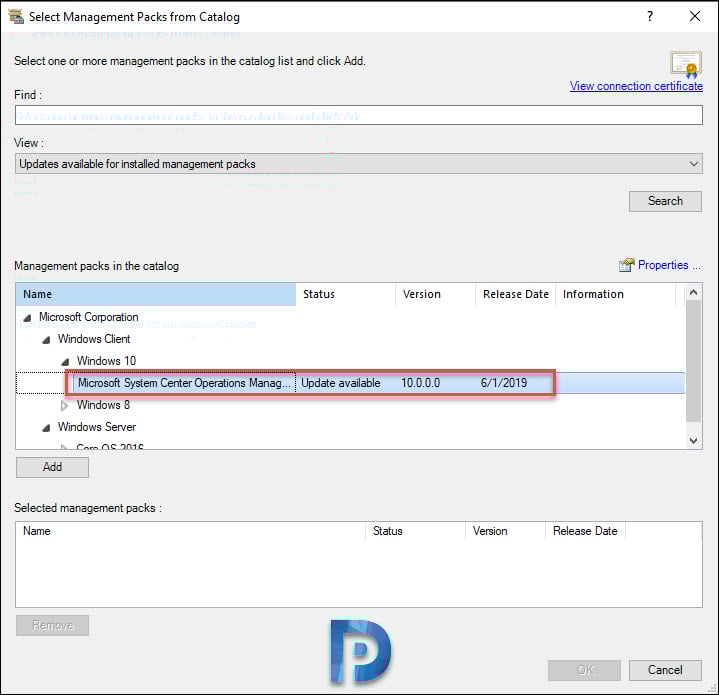719x695 pixels.
Task: Focus the Find text field
Action: [359, 115]
